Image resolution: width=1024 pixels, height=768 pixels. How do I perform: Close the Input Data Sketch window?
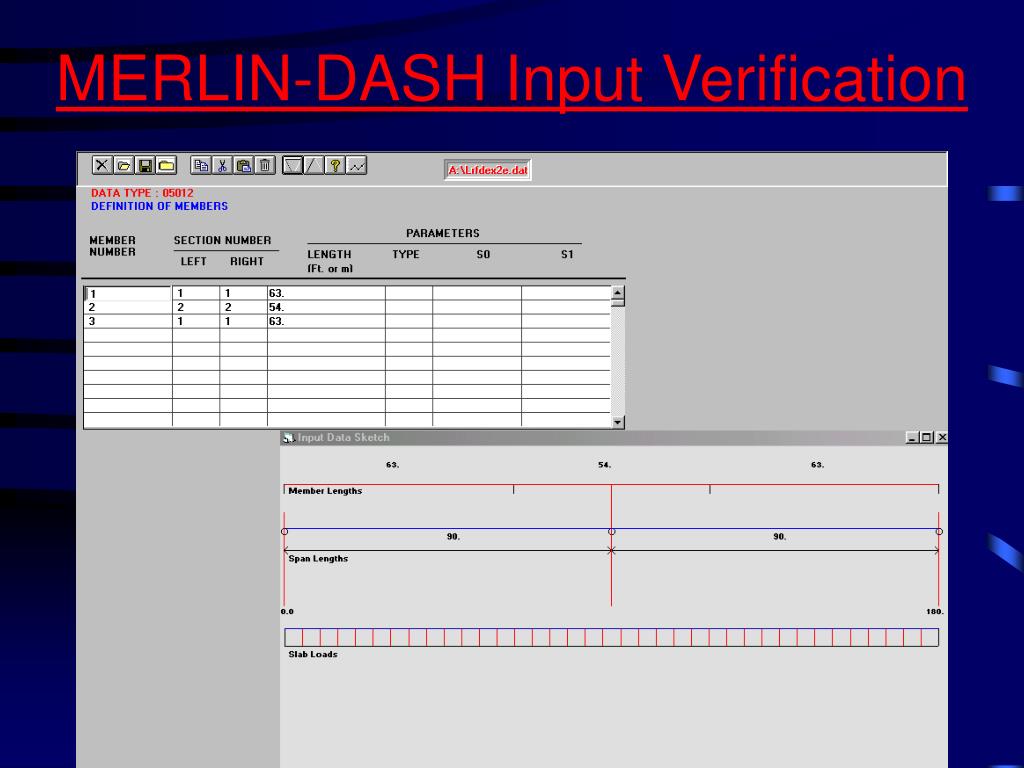coord(942,438)
